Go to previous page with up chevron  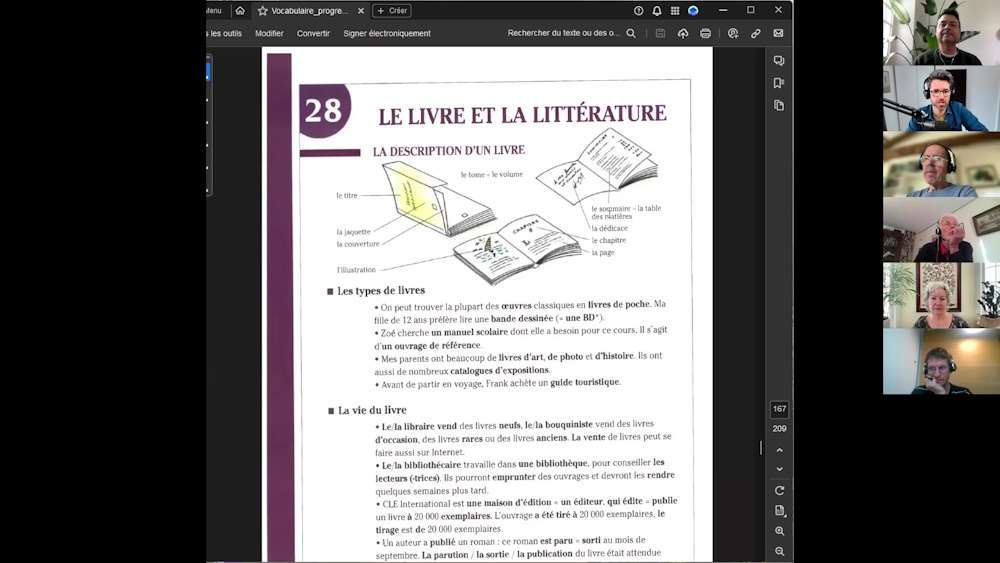coord(779,450)
